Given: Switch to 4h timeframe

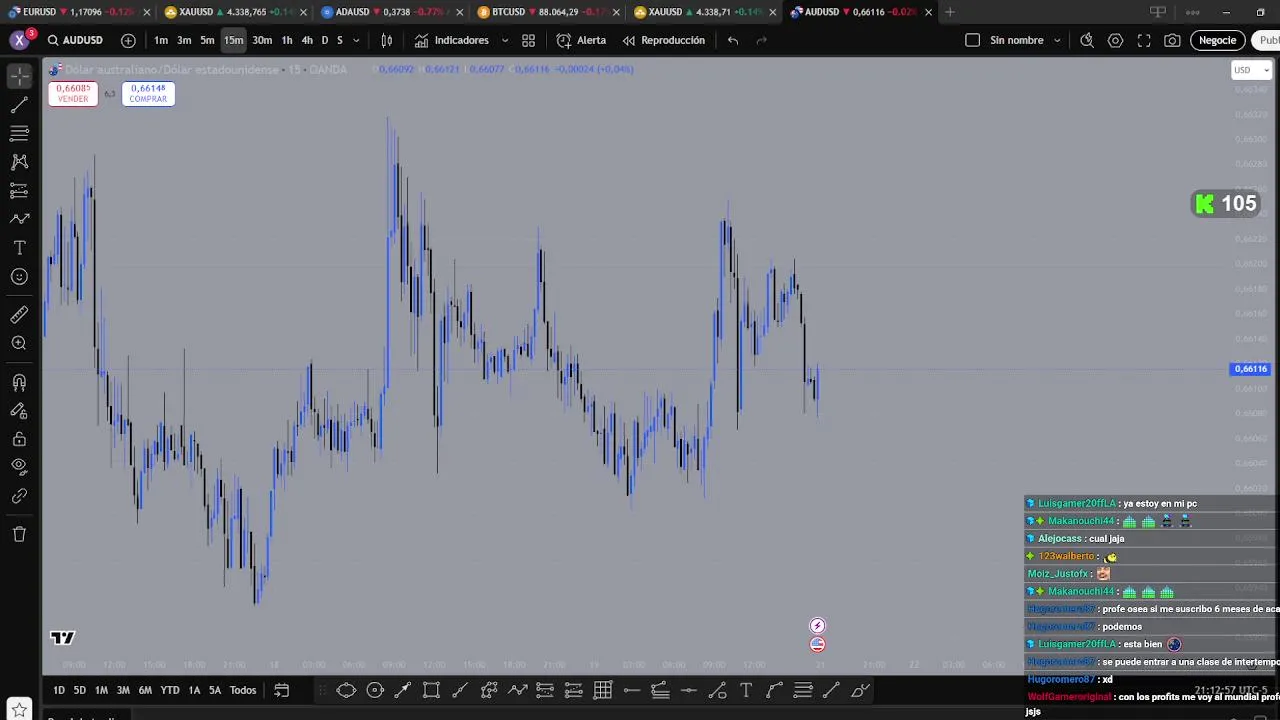Looking at the screenshot, I should 307,40.
